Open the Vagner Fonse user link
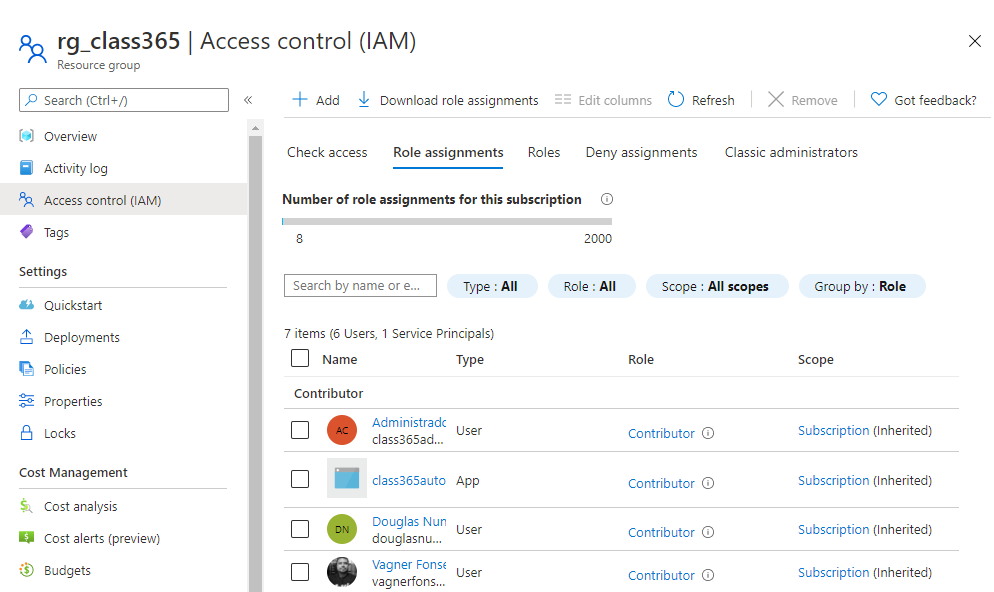This screenshot has height=592, width=994. pyautogui.click(x=409, y=564)
